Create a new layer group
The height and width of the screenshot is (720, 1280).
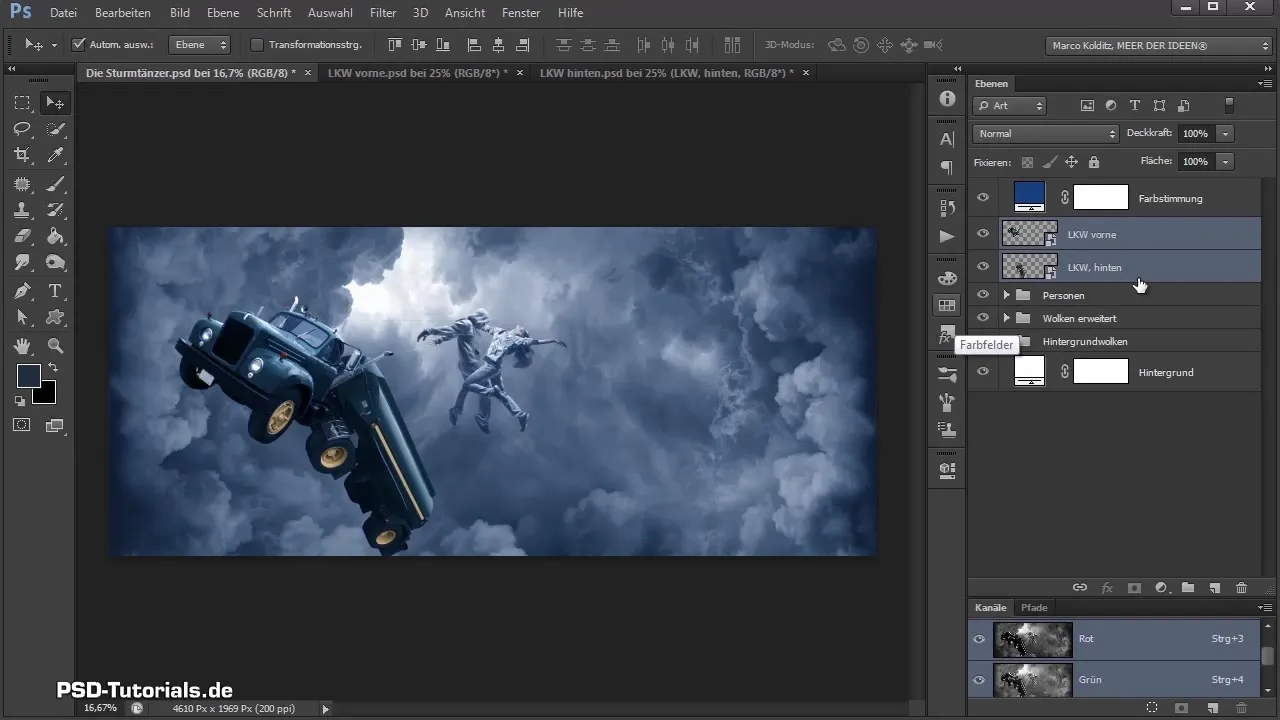pyautogui.click(x=1188, y=588)
